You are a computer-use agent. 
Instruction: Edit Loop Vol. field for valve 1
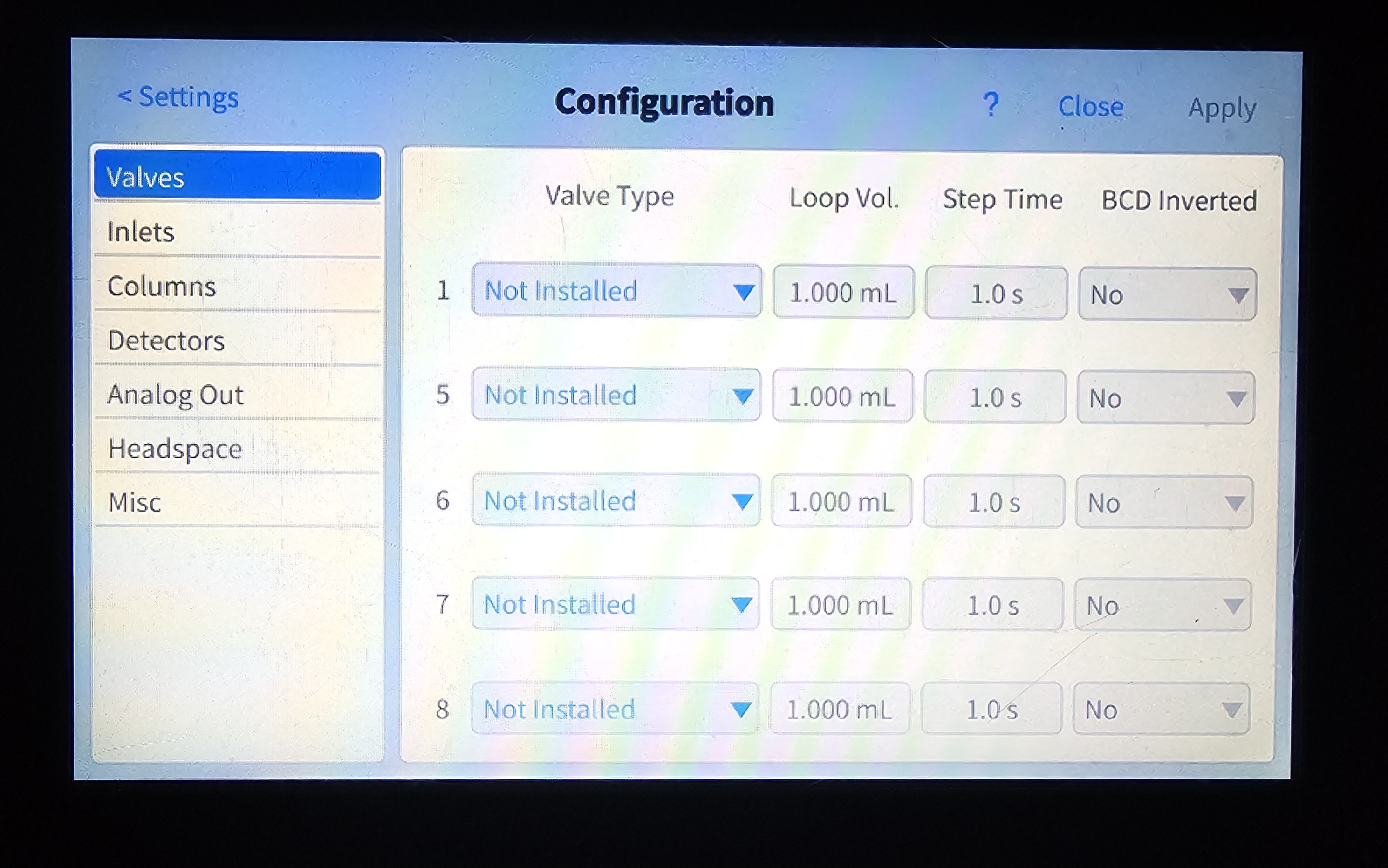coord(843,292)
